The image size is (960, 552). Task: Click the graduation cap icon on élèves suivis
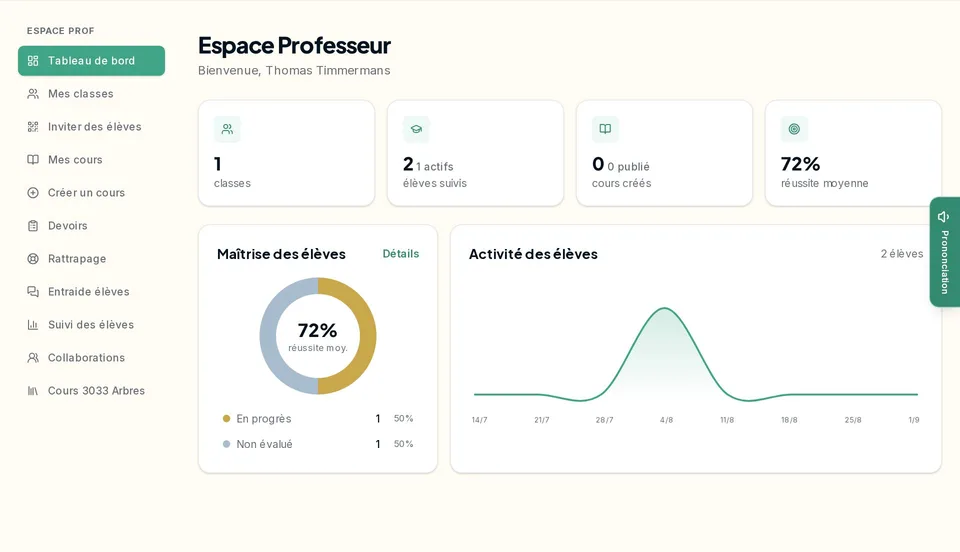click(416, 129)
